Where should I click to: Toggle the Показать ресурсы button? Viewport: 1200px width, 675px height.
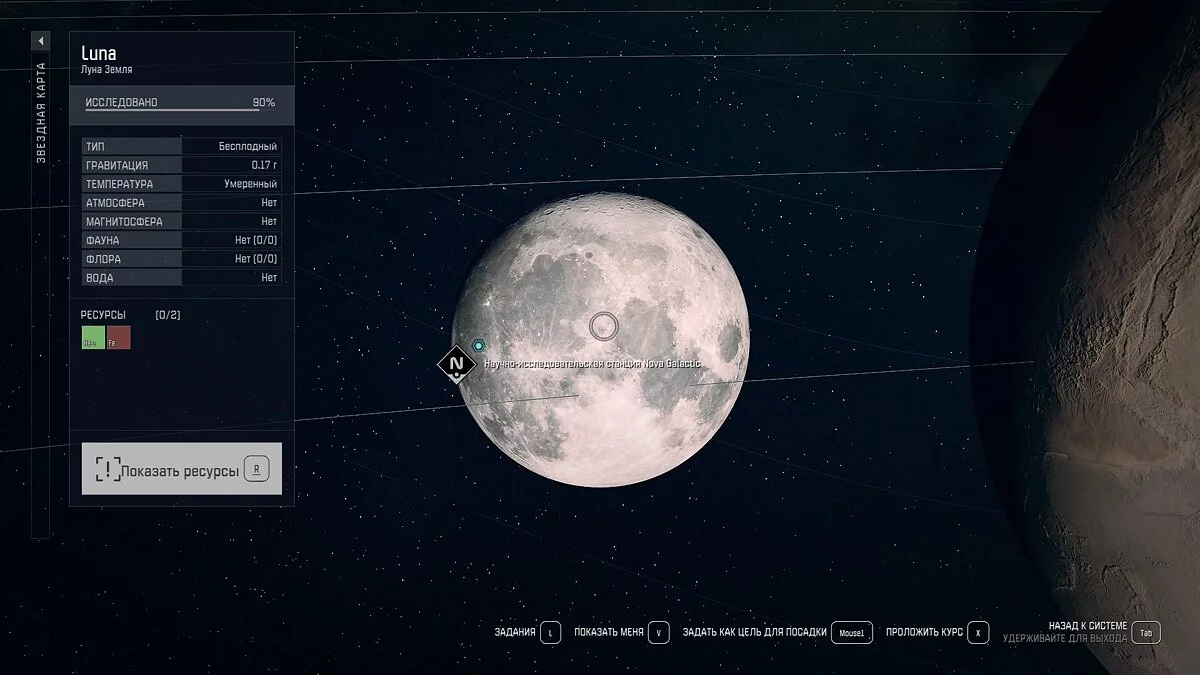[182, 469]
